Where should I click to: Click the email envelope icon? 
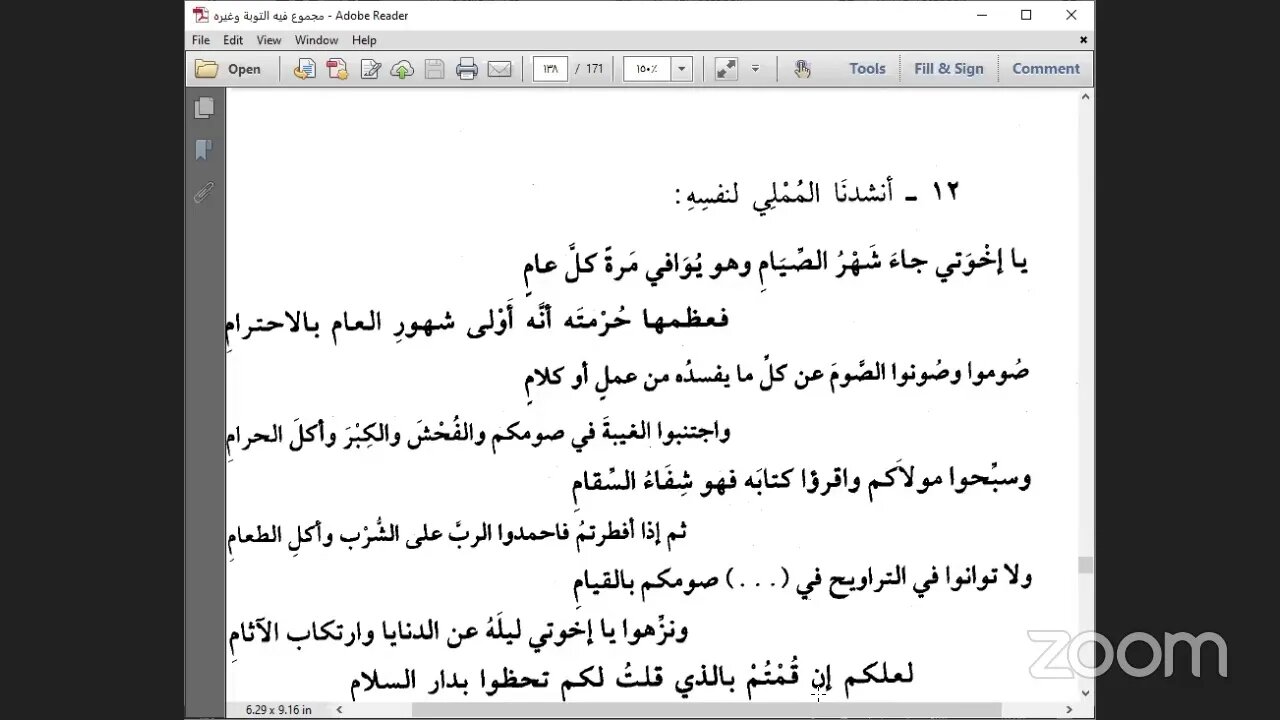(x=499, y=69)
